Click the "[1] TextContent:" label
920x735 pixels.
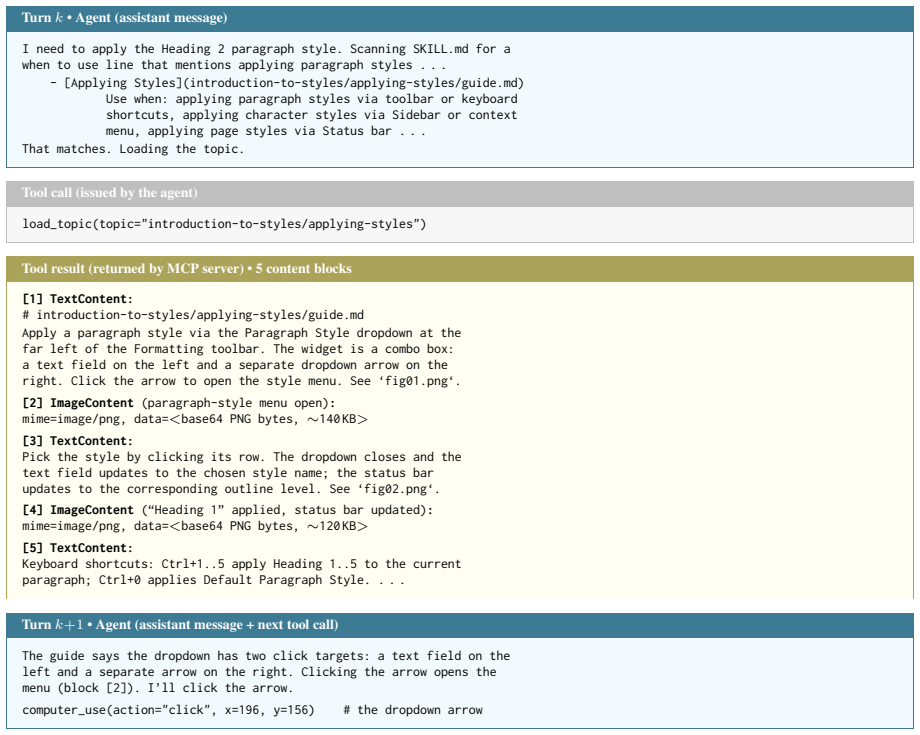coord(77,299)
